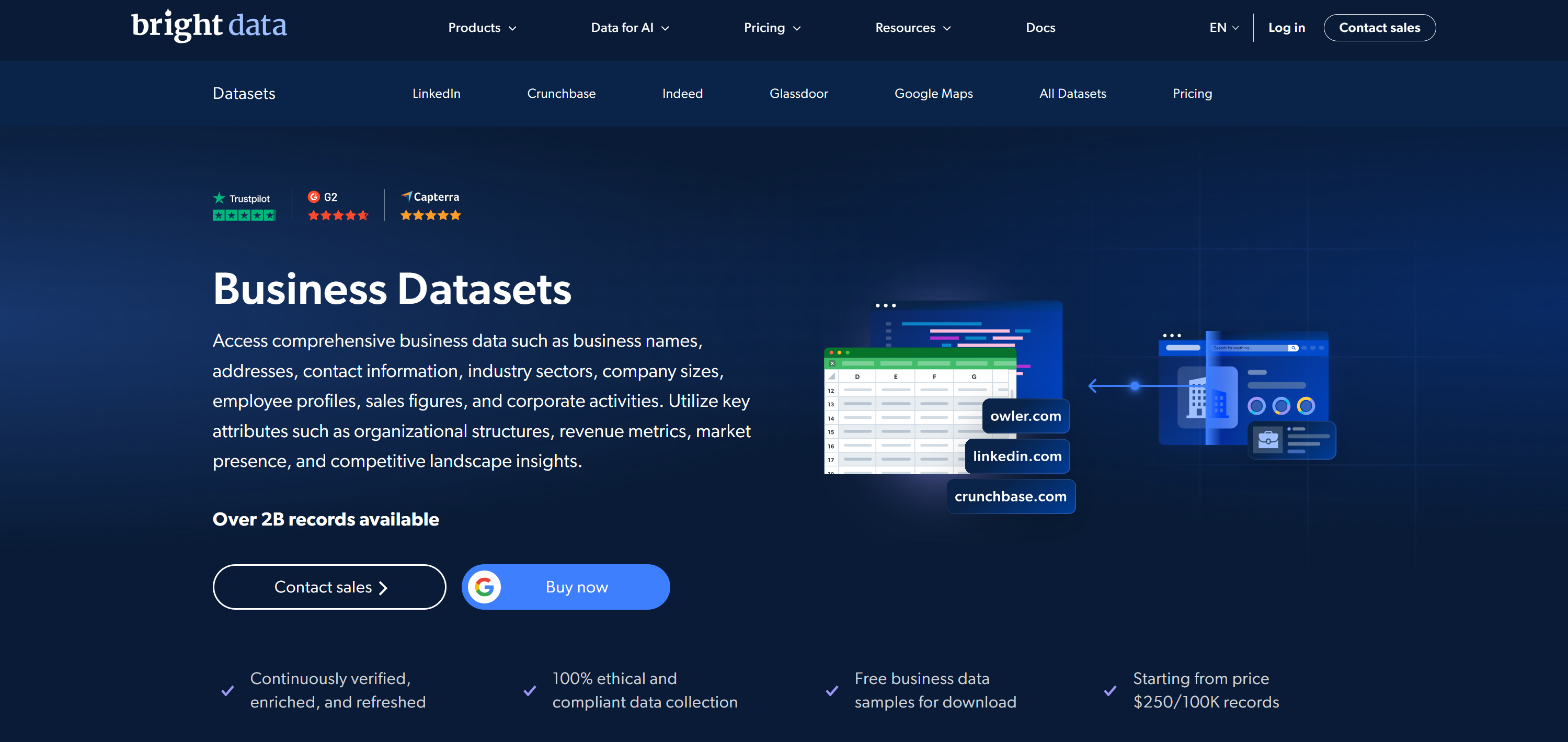This screenshot has height=742, width=1568.
Task: Switch to the Crunchbase dataset tab
Action: [560, 93]
